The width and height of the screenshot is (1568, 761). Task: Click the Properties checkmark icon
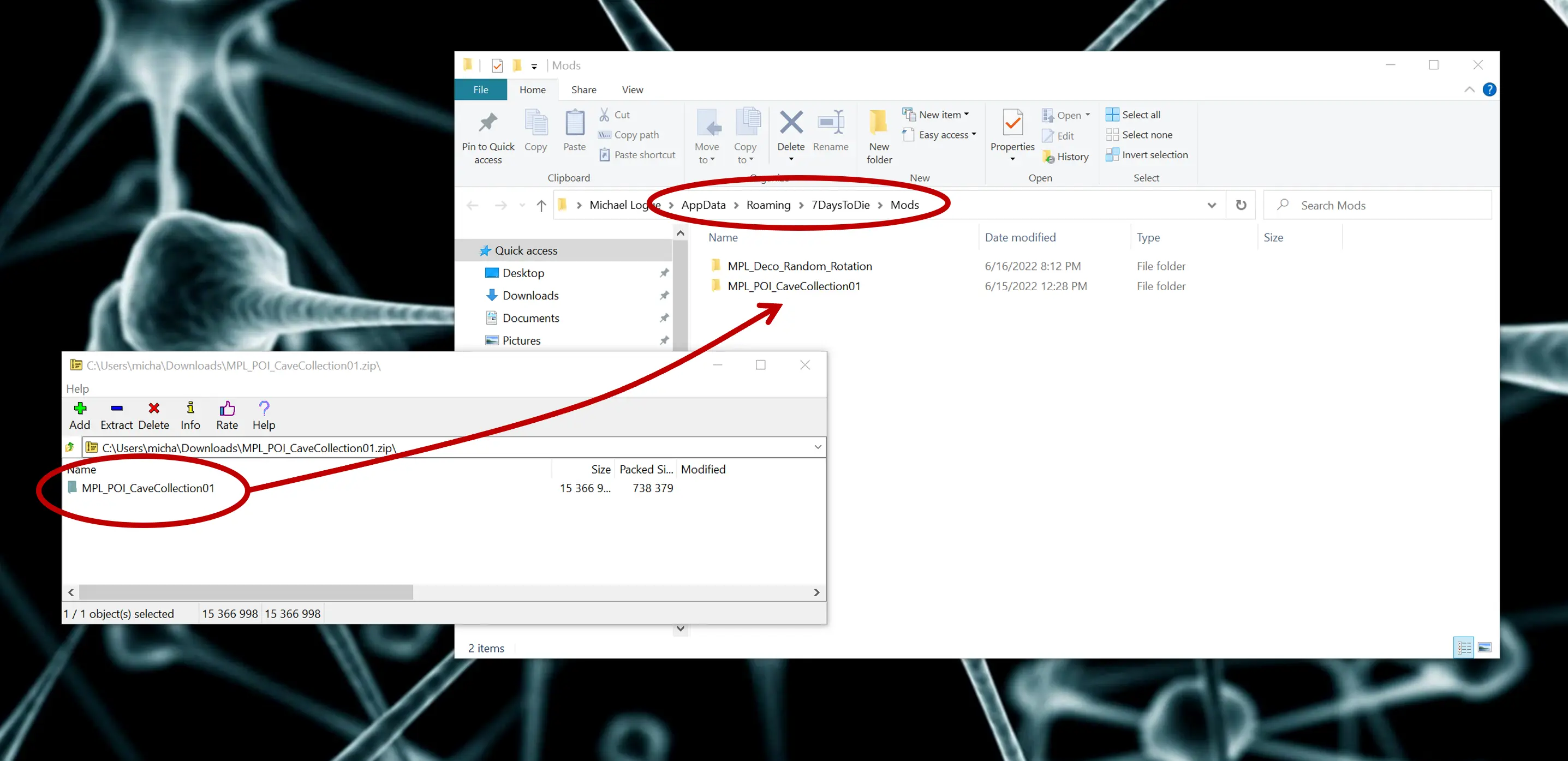(x=1012, y=123)
